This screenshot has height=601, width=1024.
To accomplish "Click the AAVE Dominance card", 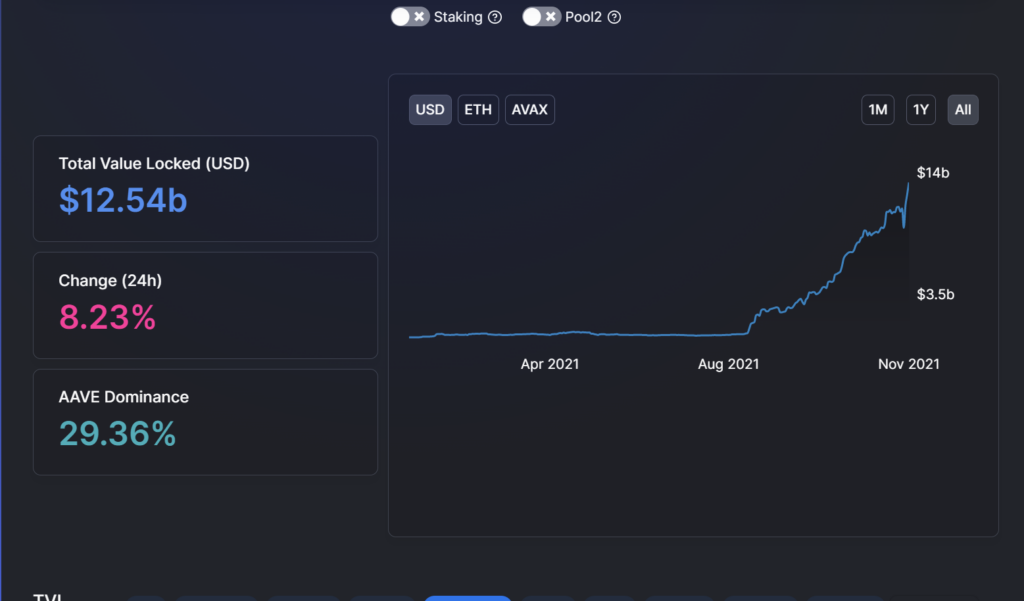I will [x=205, y=422].
